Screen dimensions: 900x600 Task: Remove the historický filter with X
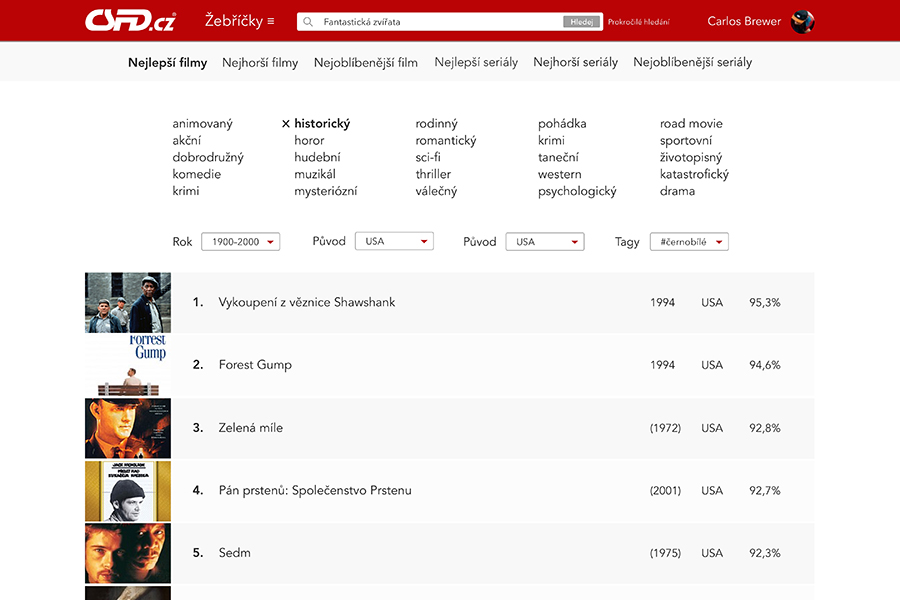pos(285,124)
